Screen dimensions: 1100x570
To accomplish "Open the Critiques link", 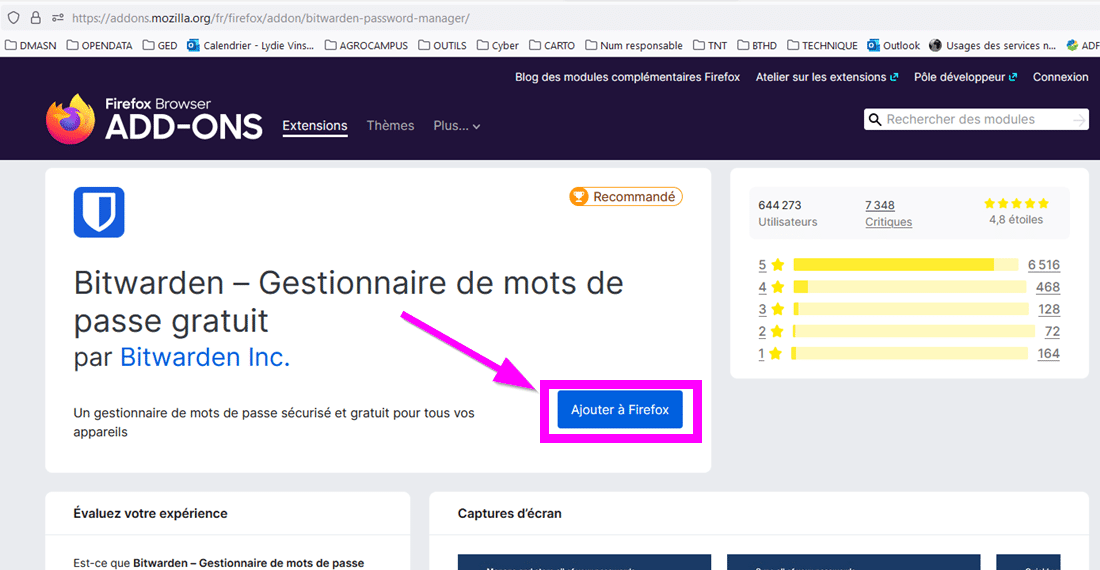I will pyautogui.click(x=888, y=222).
